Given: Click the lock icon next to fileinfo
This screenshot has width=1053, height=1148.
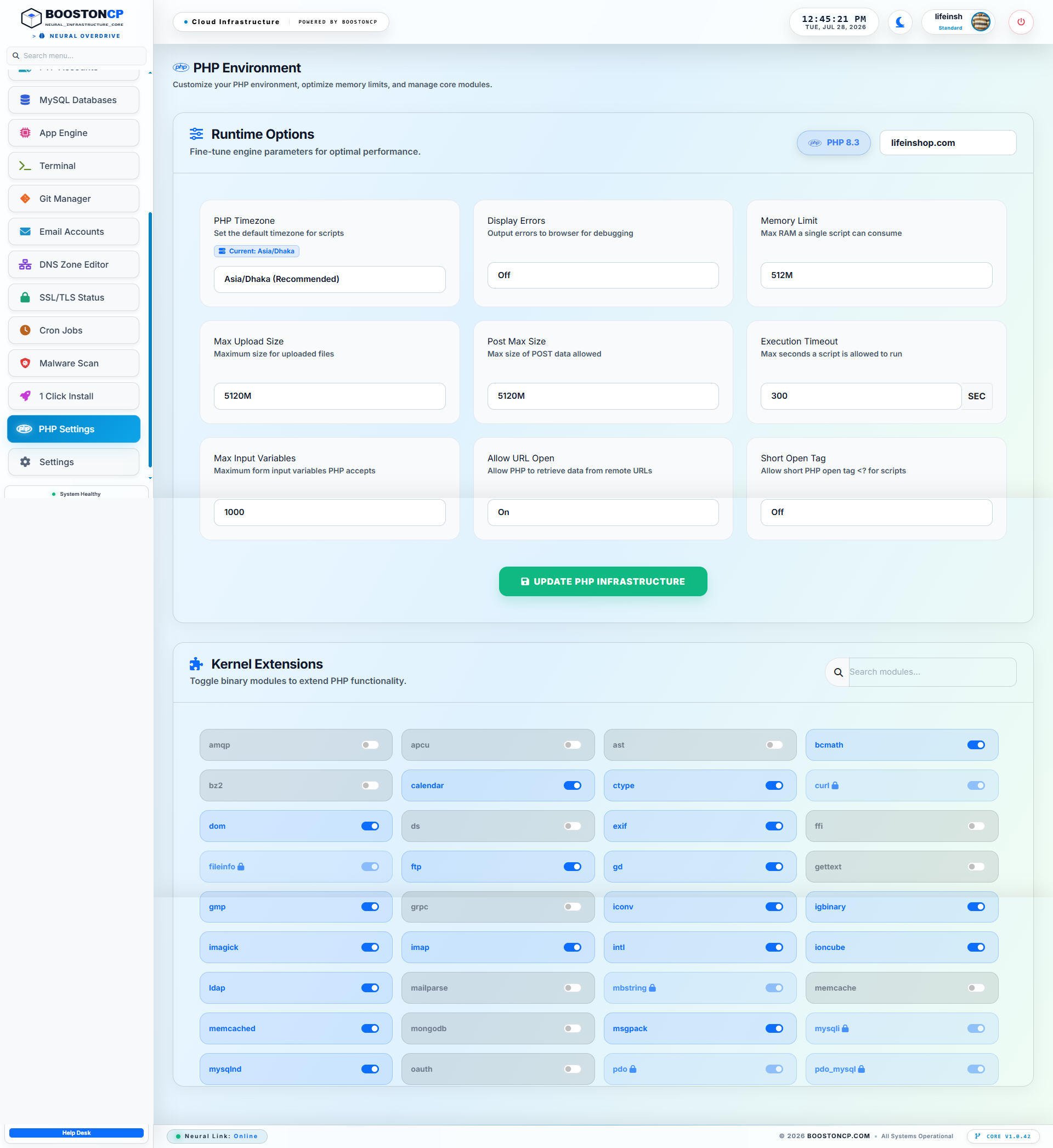Looking at the screenshot, I should pyautogui.click(x=241, y=867).
